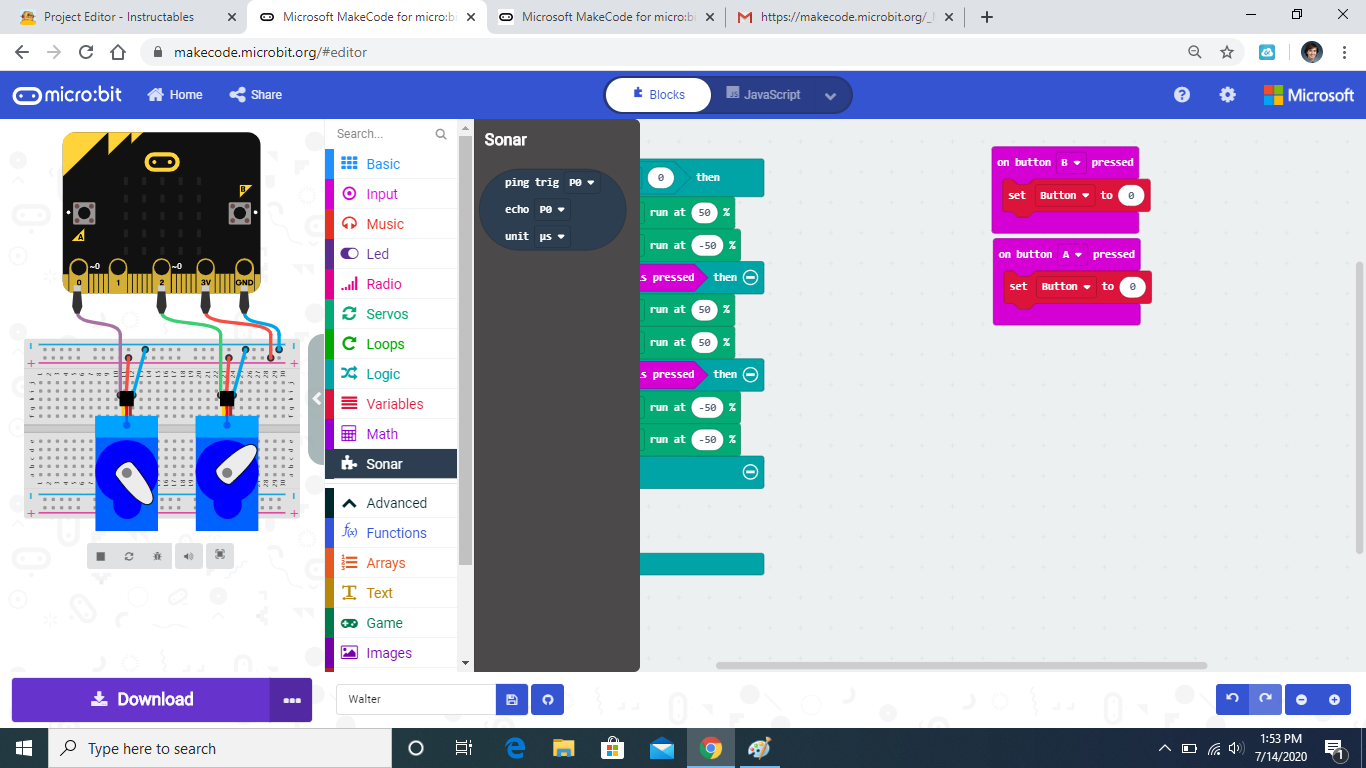Share the project

coord(256,95)
